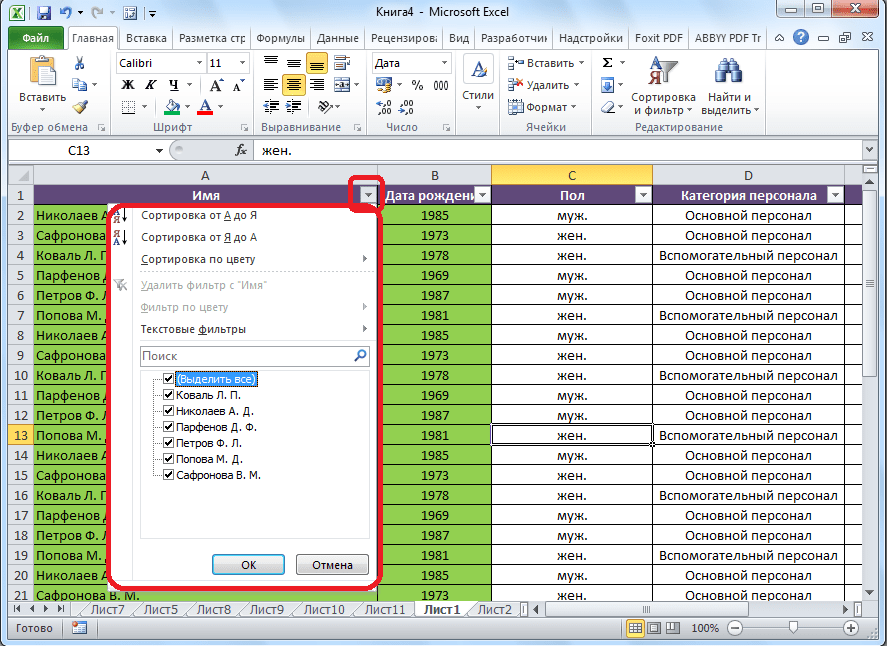Click the percent style icon
This screenshot has width=887, height=646.
[415, 86]
